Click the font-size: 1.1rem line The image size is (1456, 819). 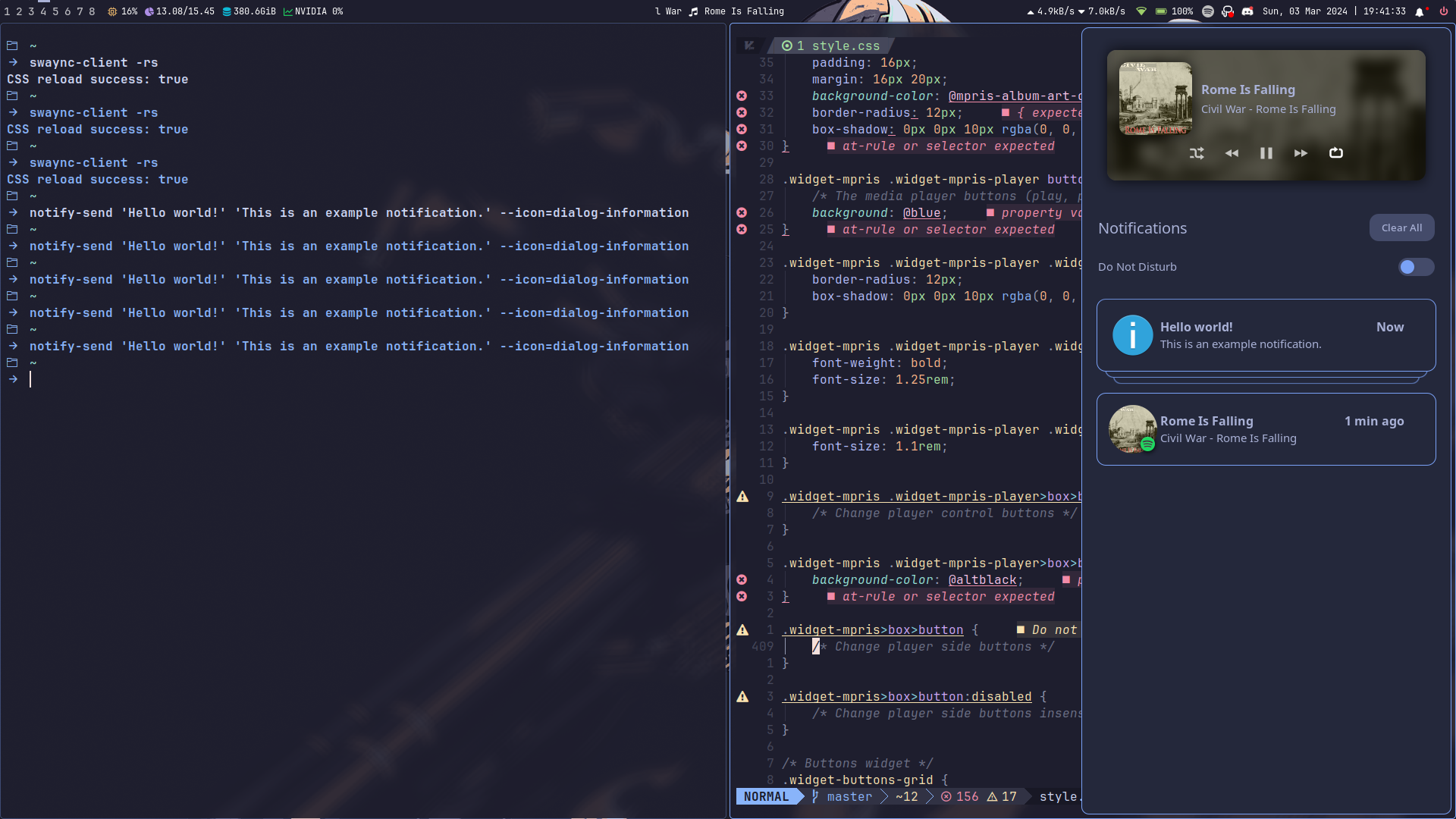880,447
